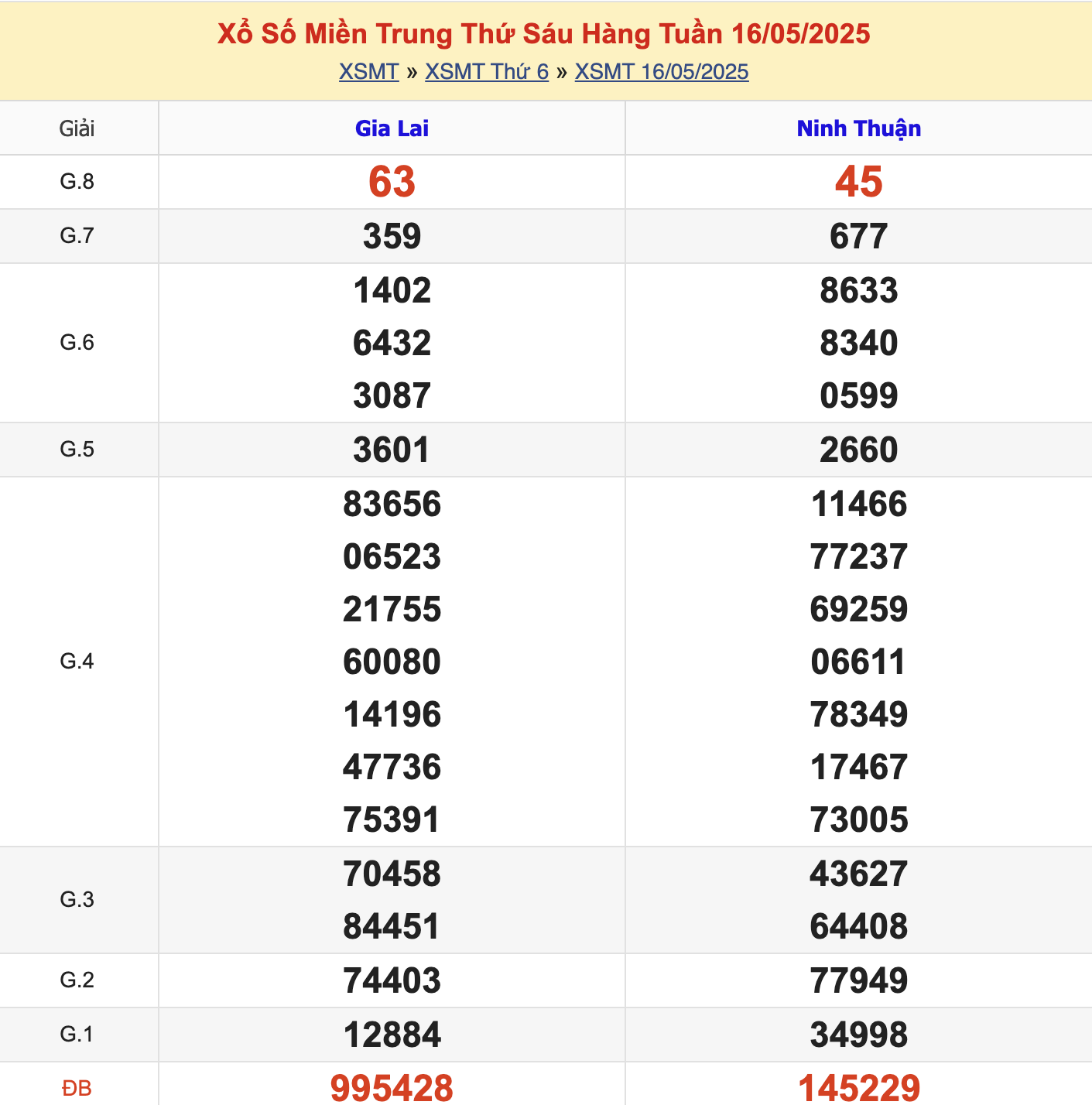Click Gia Lai G.3 number 84451
This screenshot has width=1092, height=1105.
392,926
